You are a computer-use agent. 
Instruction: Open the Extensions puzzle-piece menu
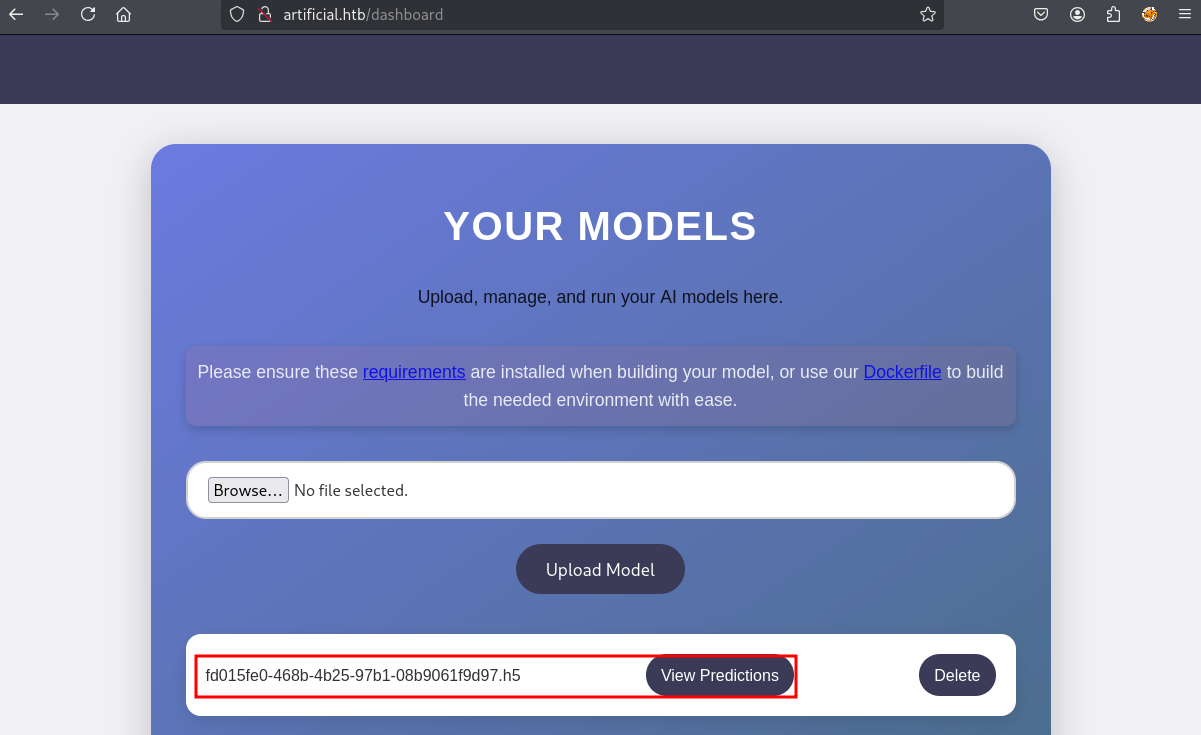(x=1113, y=14)
